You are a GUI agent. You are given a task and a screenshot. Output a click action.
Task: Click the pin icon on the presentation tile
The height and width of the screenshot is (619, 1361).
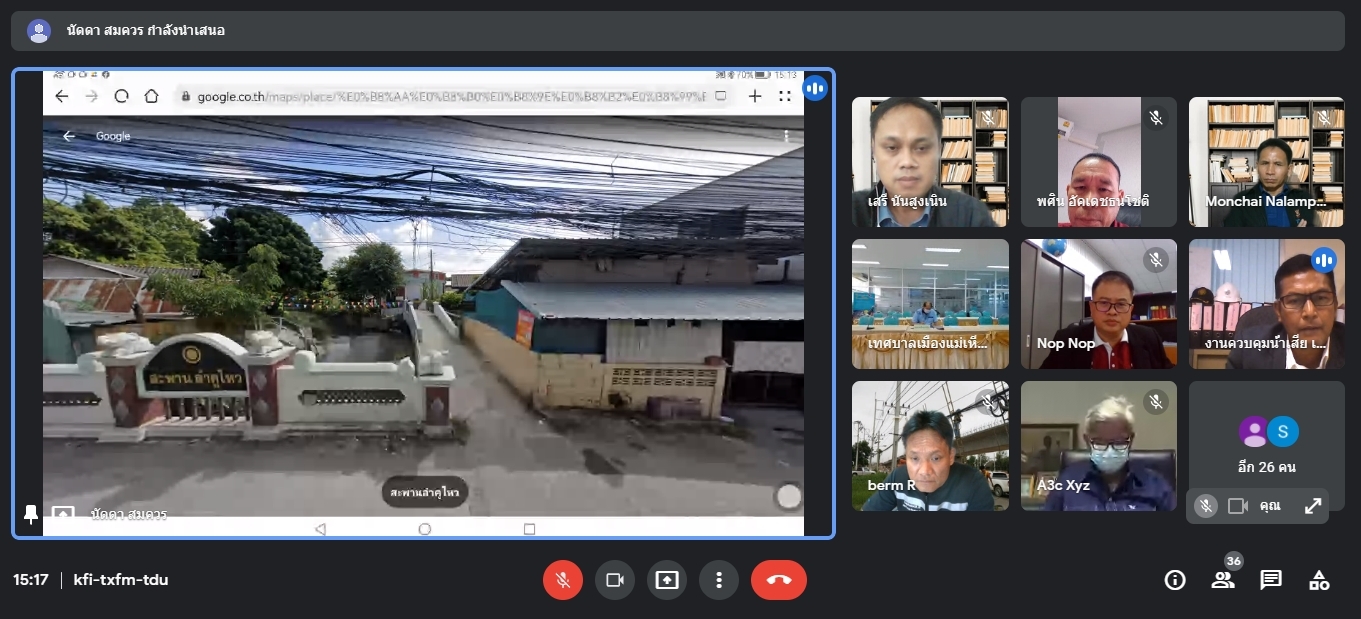pos(30,514)
